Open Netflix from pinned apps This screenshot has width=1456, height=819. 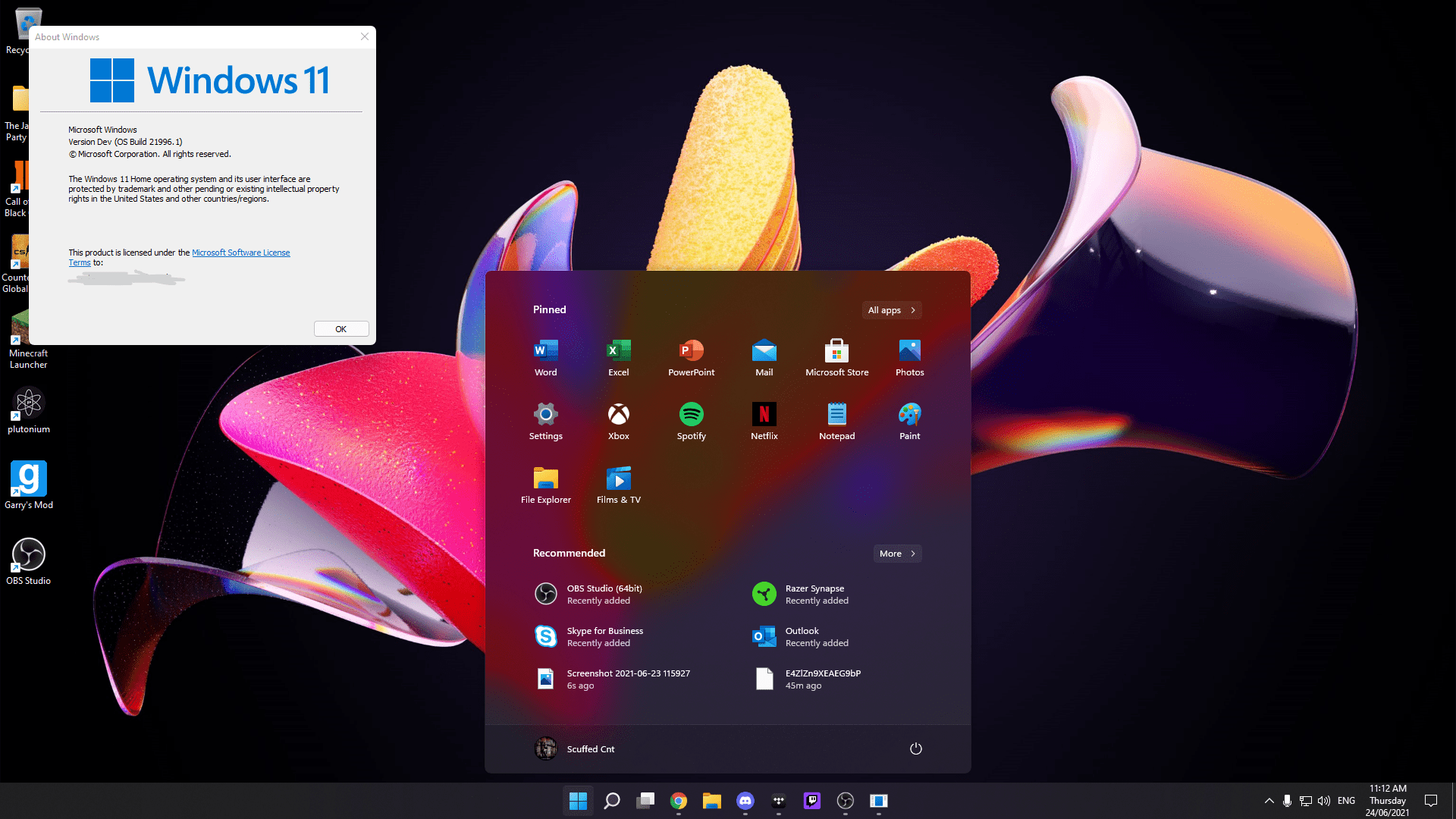764,415
